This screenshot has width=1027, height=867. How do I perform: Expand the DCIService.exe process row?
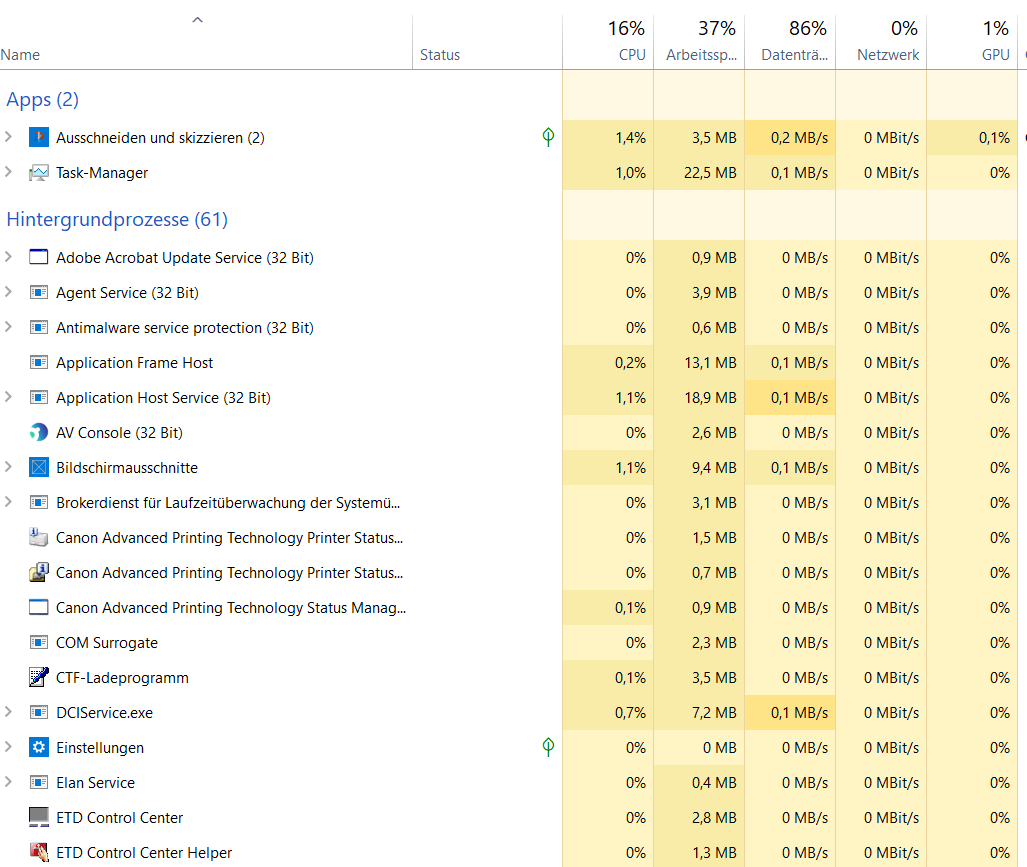tap(9, 712)
